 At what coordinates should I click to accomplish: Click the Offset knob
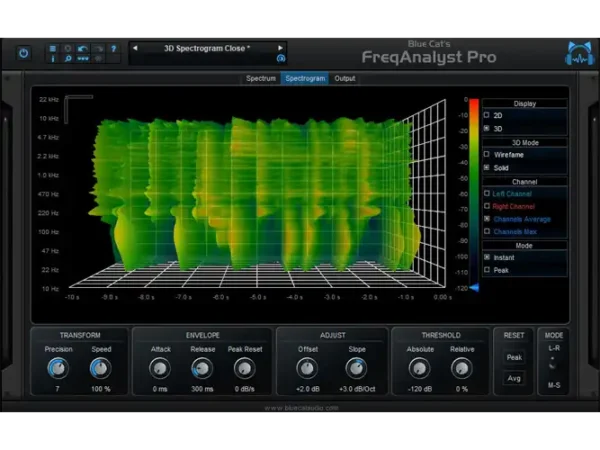click(307, 368)
